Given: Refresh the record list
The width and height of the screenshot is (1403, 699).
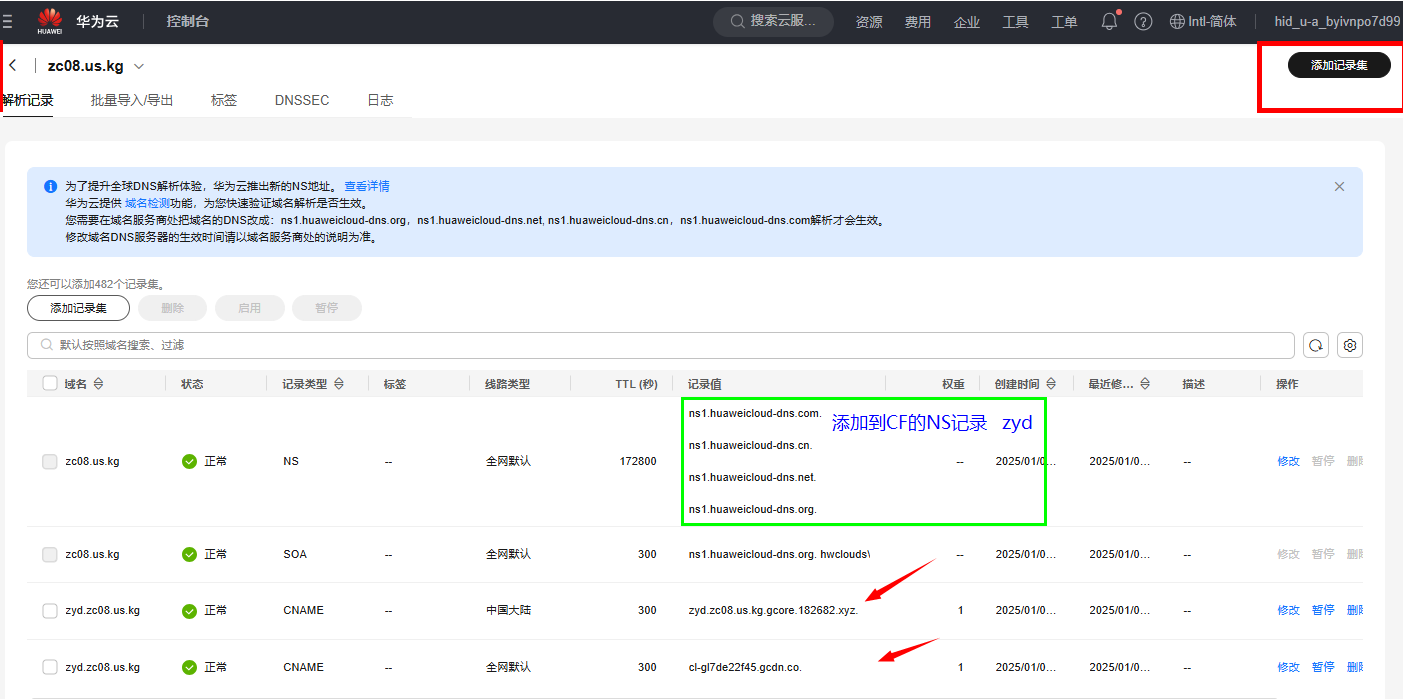Looking at the screenshot, I should (1316, 345).
